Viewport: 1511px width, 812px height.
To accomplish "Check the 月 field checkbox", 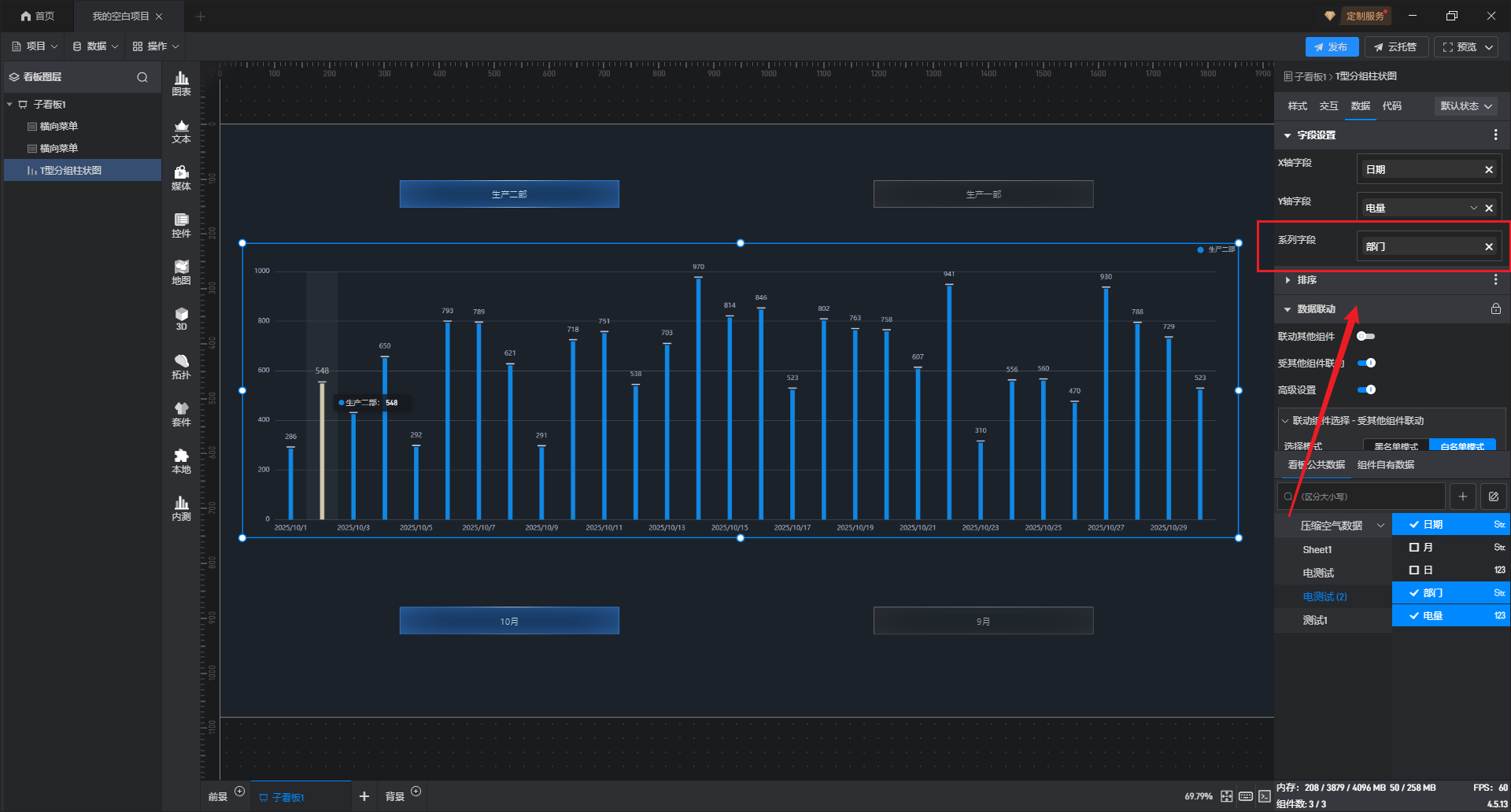I will tap(1414, 548).
